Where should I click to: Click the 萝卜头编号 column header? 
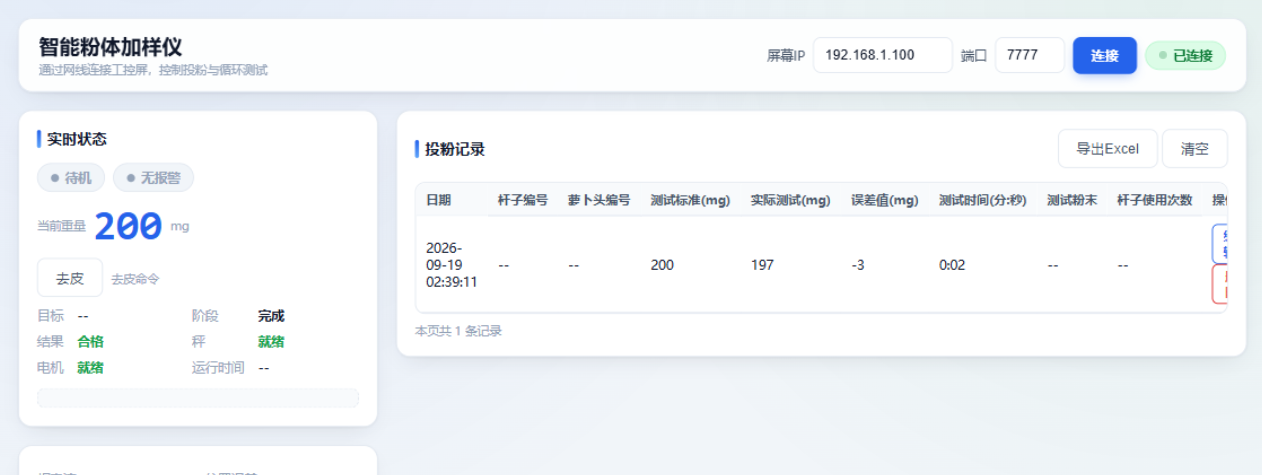tap(599, 200)
